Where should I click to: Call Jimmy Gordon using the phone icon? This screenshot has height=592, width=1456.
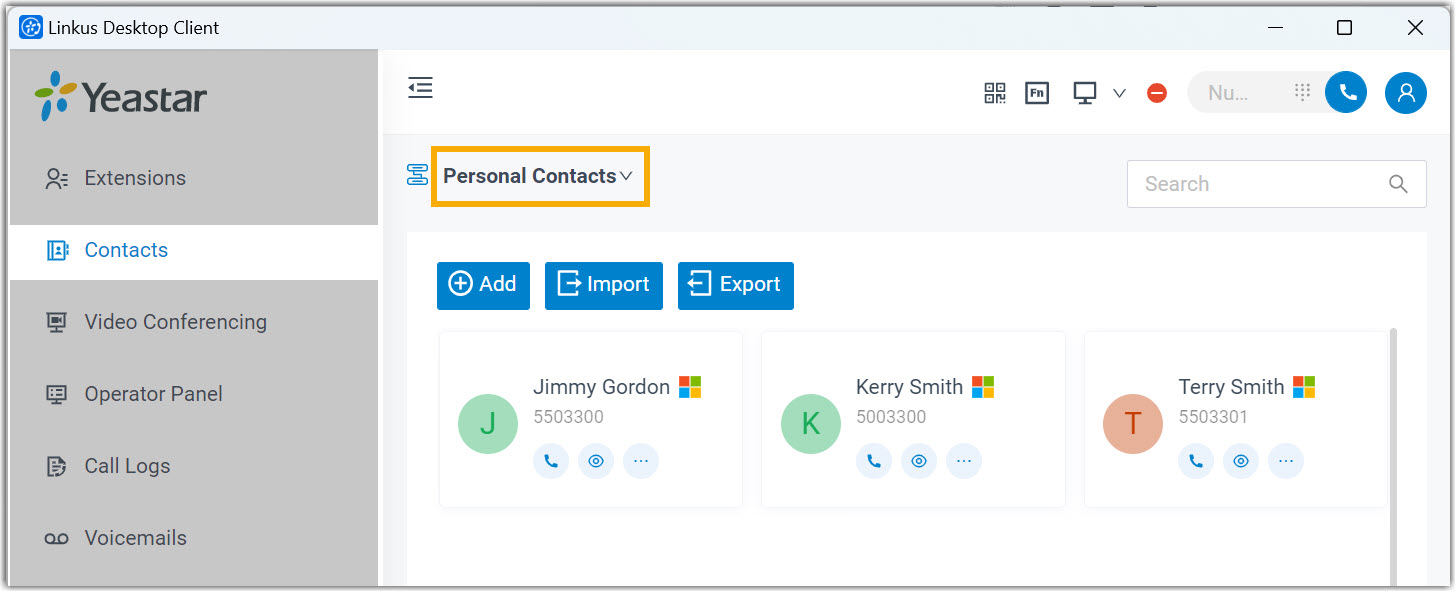551,461
